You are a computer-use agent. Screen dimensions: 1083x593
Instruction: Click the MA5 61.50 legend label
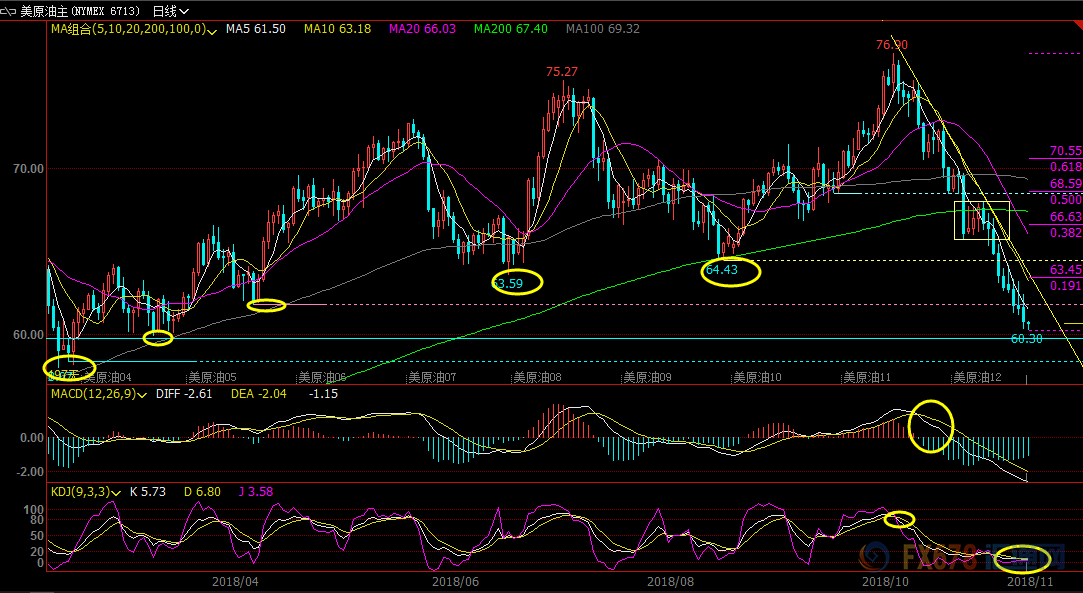point(255,29)
